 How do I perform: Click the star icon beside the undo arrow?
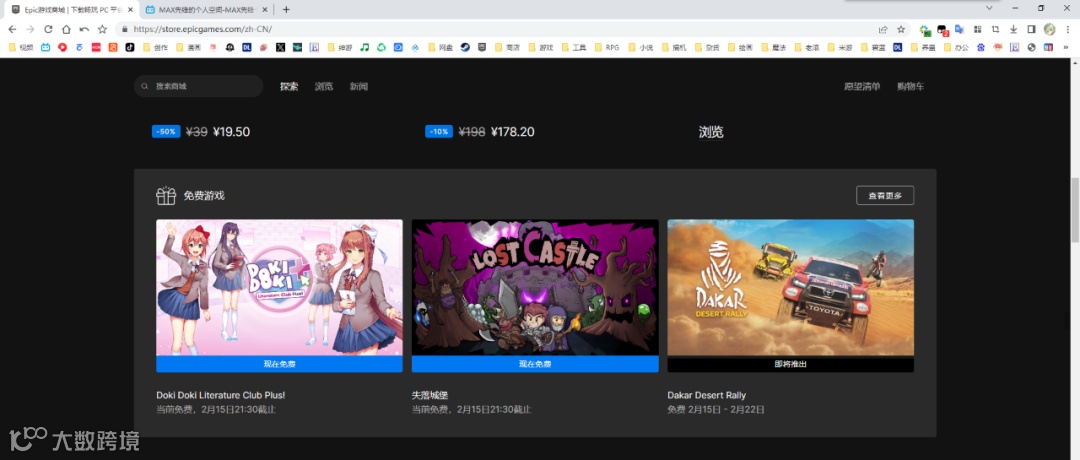click(102, 29)
